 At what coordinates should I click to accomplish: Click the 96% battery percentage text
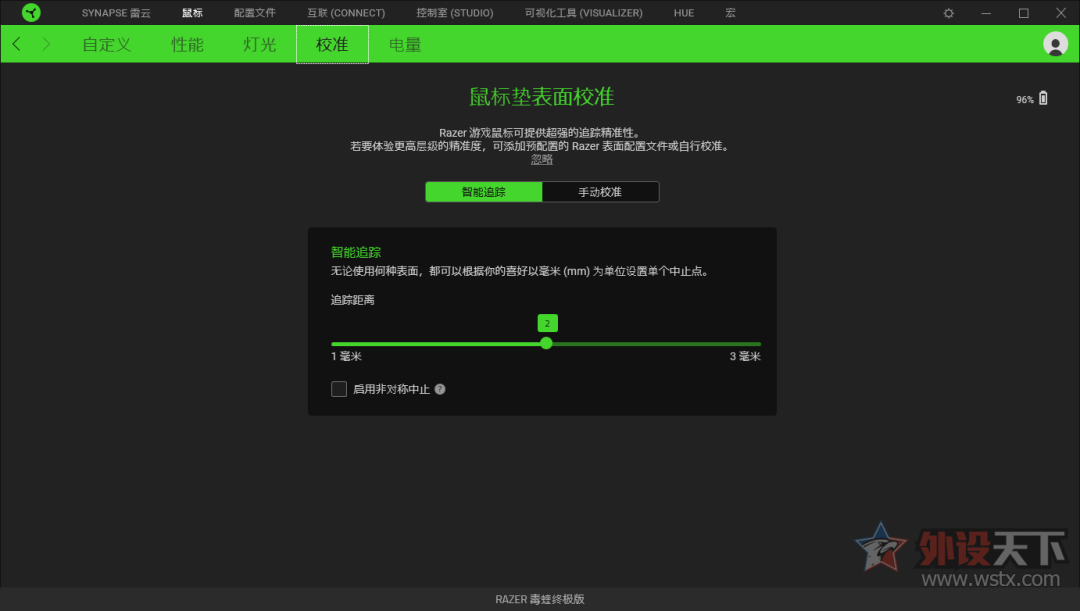point(1025,99)
